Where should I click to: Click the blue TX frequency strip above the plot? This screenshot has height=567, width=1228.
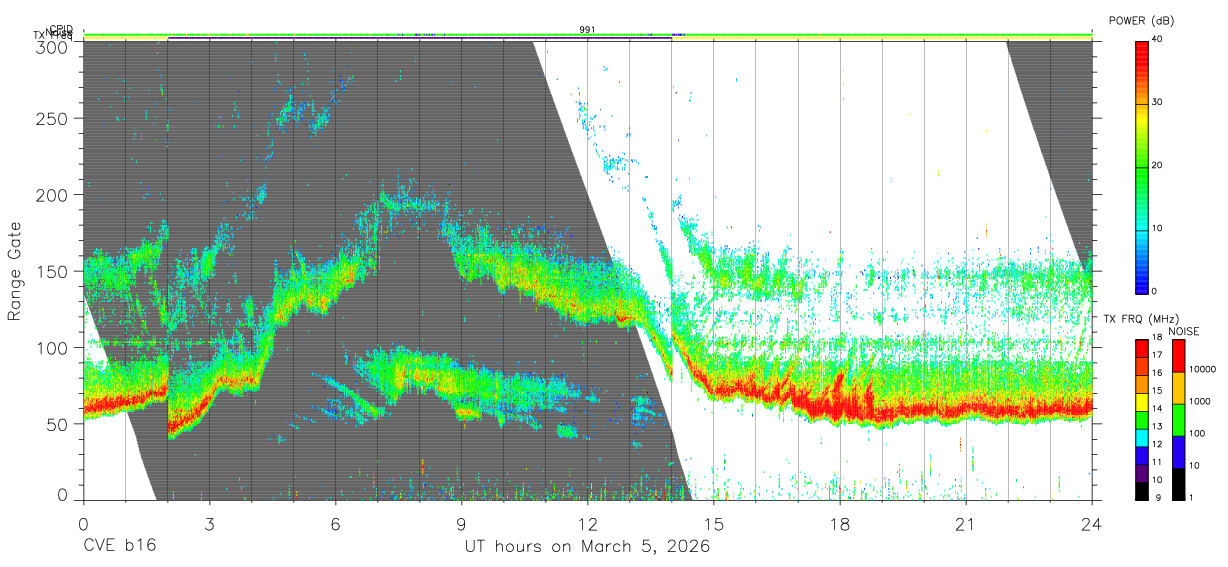pos(420,39)
